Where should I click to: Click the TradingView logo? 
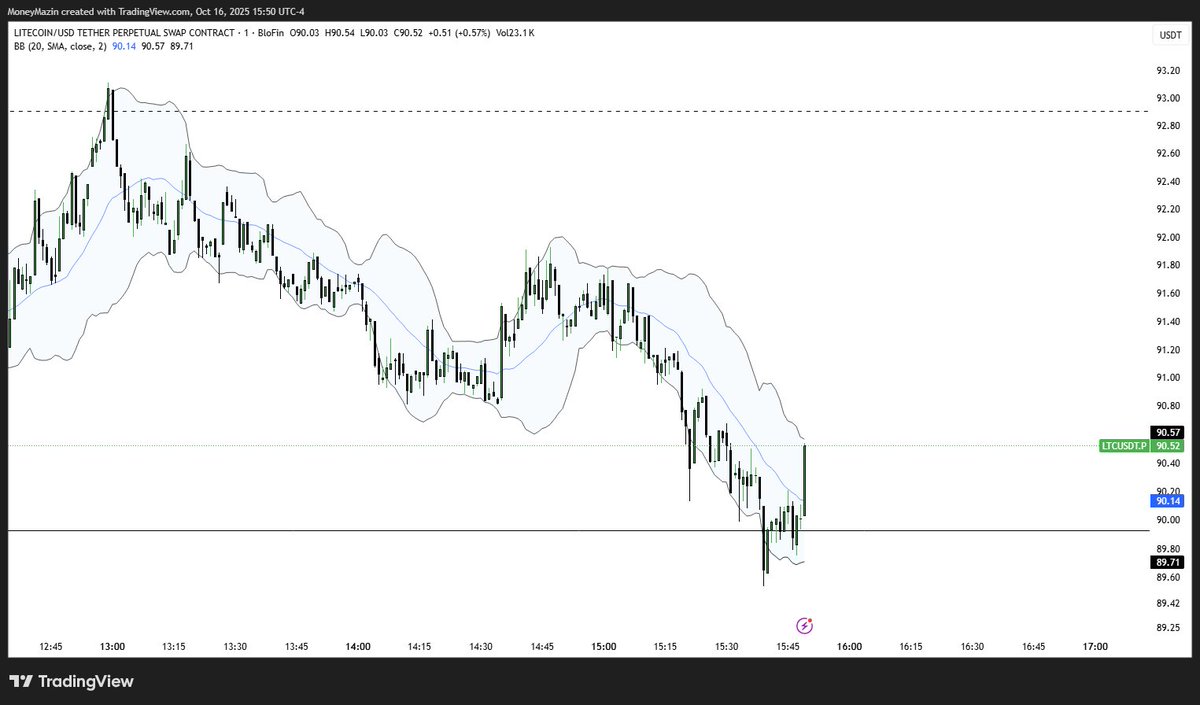[71, 682]
